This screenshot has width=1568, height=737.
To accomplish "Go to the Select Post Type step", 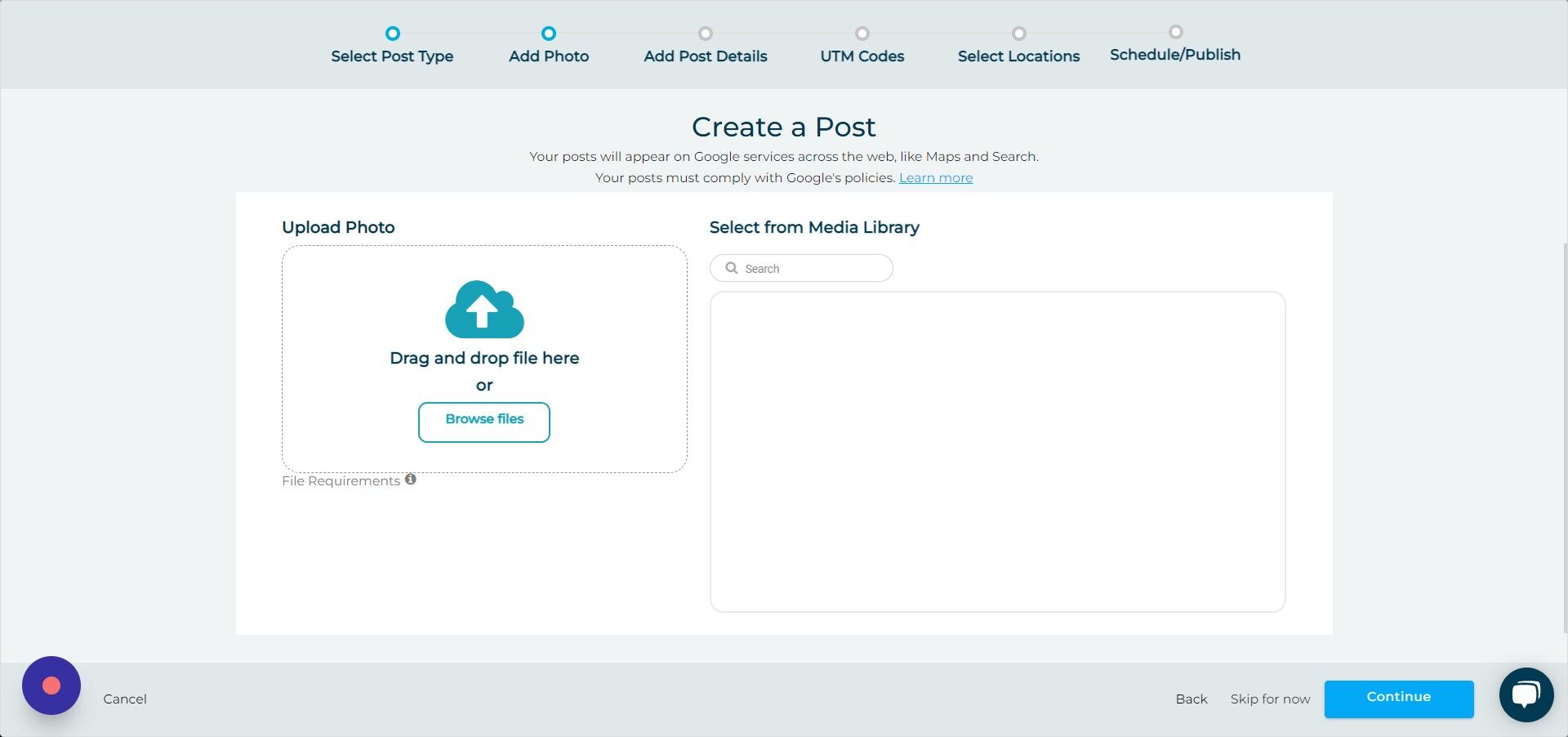I will point(392,56).
